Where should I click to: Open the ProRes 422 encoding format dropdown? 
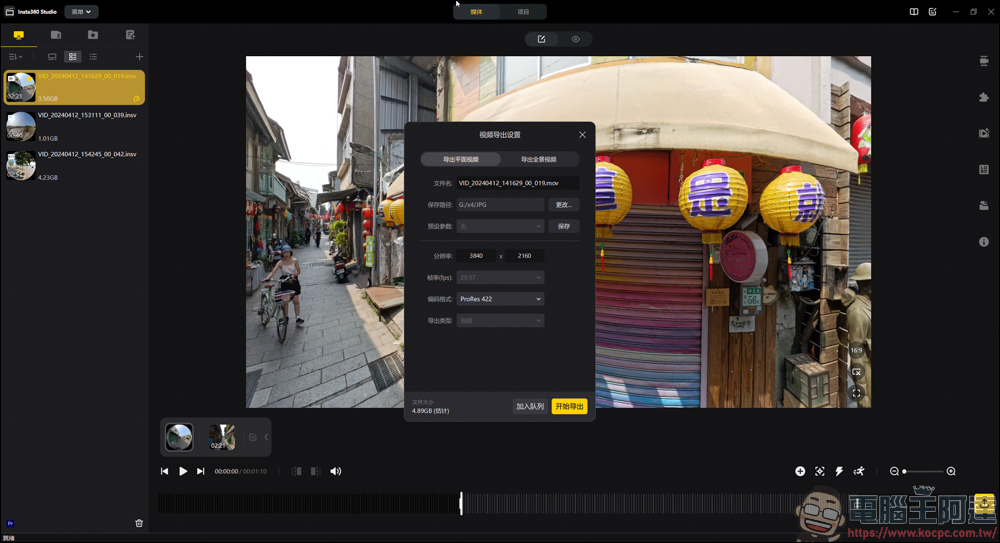coord(500,299)
